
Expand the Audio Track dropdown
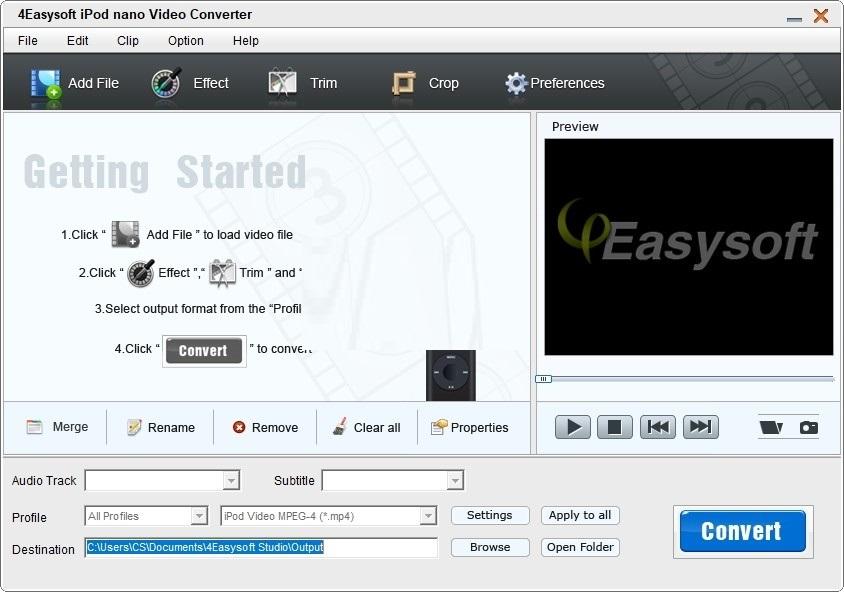(x=231, y=481)
